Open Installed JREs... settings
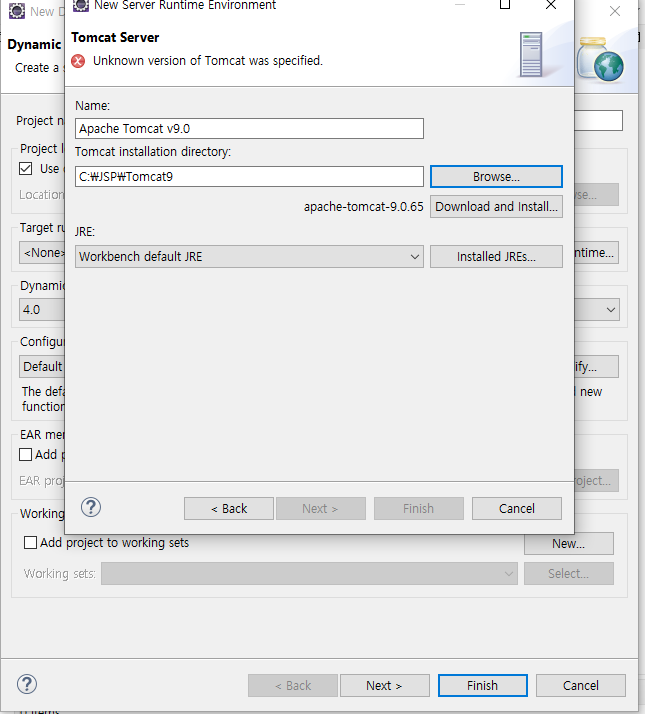 [496, 256]
